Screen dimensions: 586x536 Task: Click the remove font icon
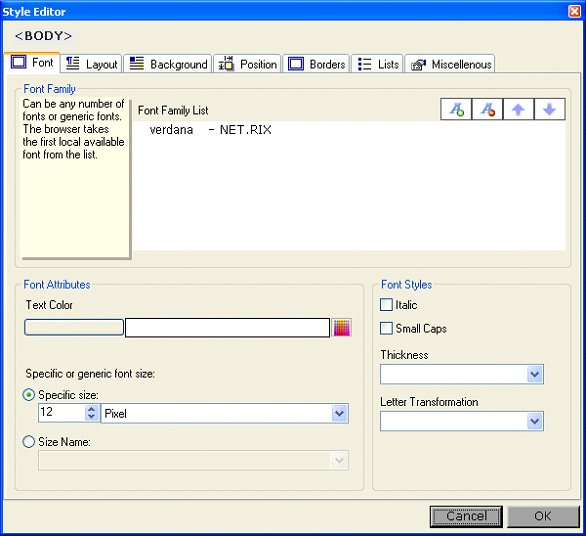[x=487, y=110]
